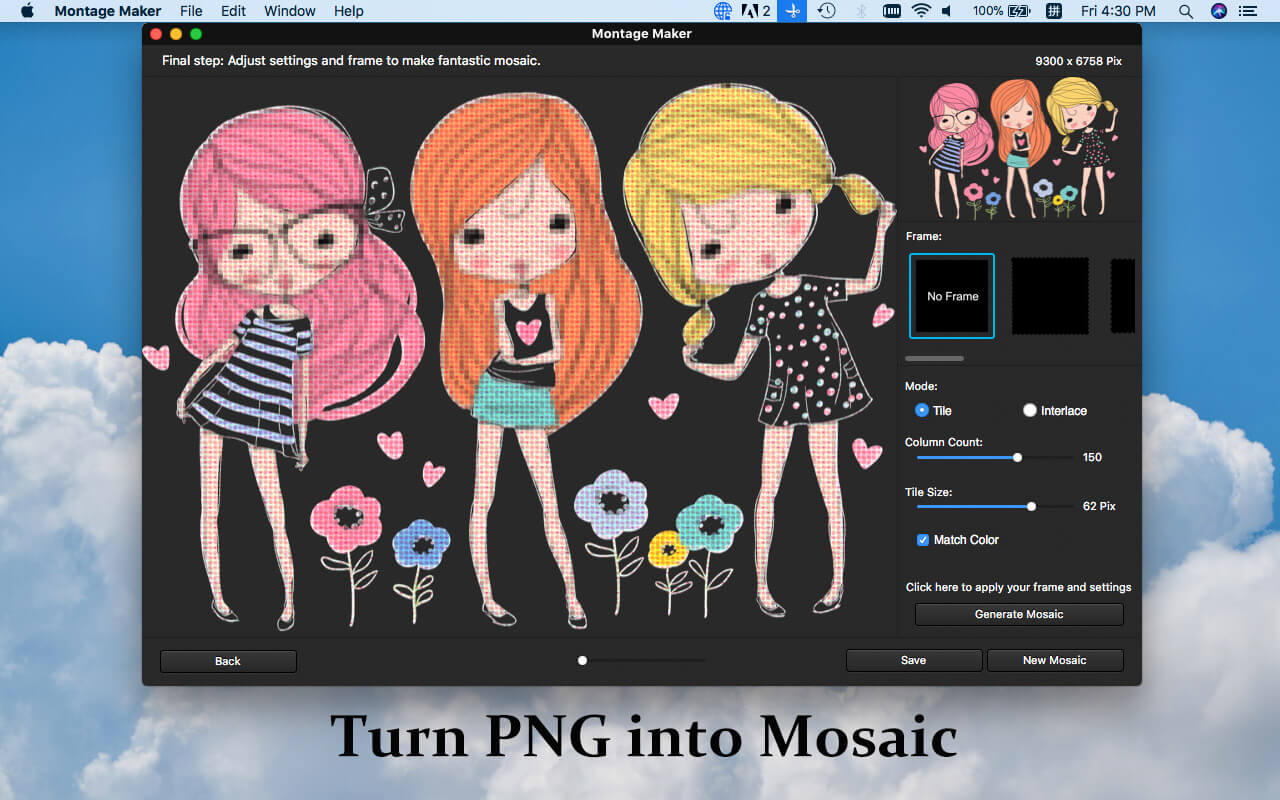1280x800 pixels.
Task: Select the second frame with scalloped border
Action: point(1050,296)
